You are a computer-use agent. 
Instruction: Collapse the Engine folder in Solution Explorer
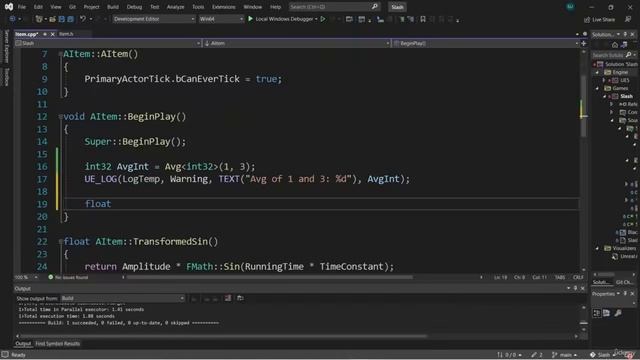[x=598, y=72]
